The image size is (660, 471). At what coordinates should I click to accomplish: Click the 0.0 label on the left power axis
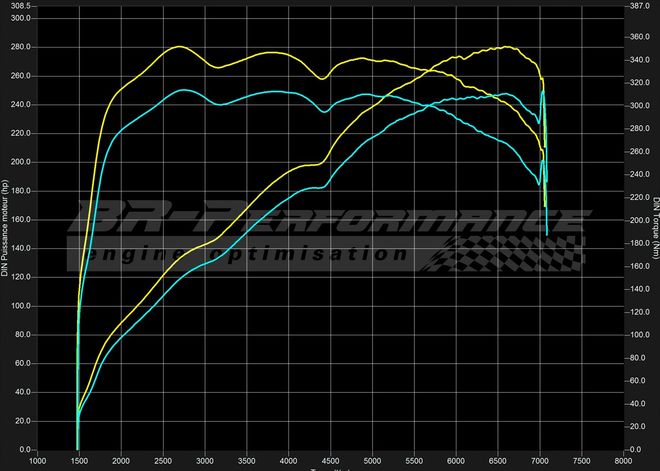[24, 450]
